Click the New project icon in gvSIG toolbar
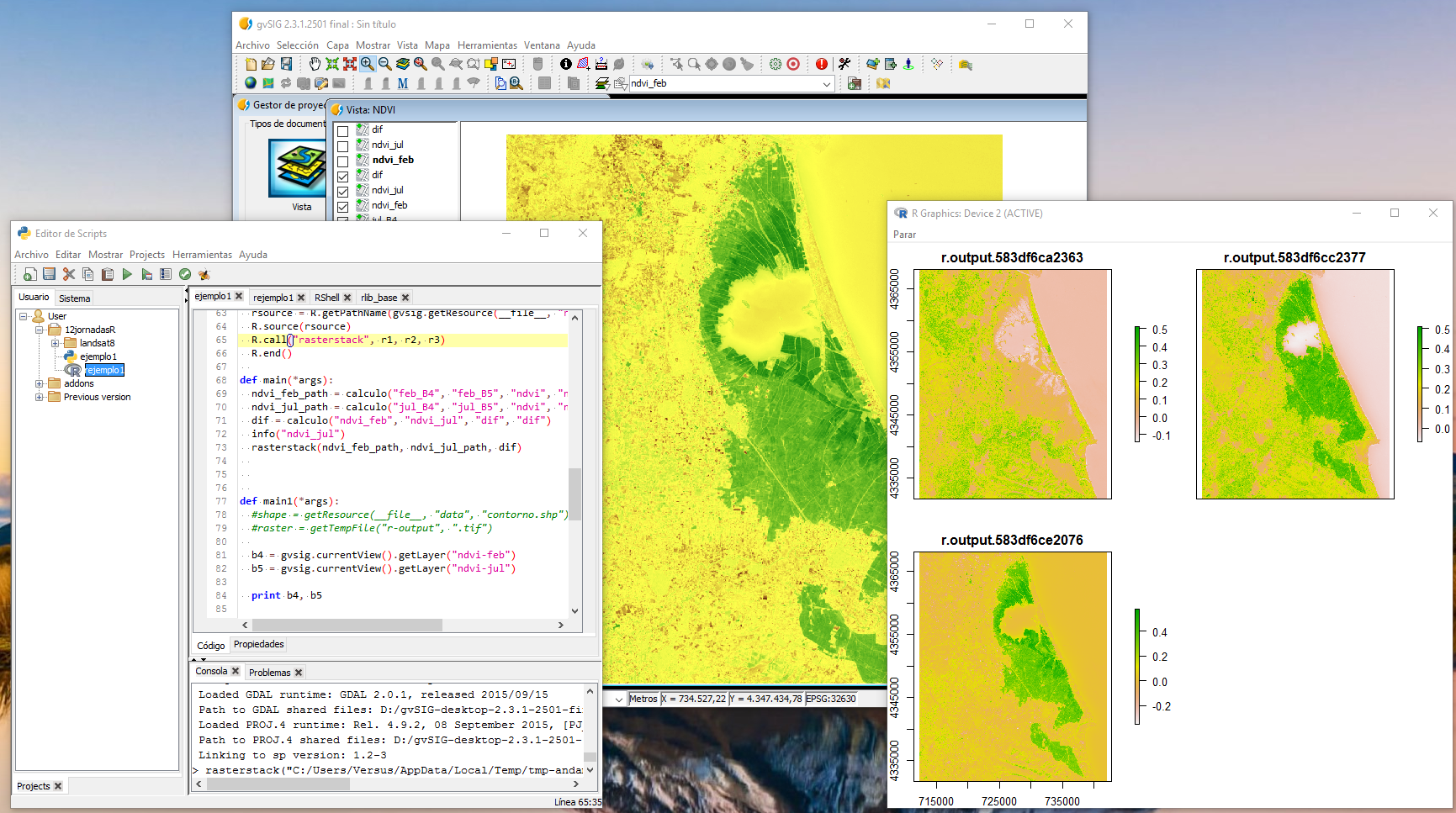The height and width of the screenshot is (813, 1456). click(251, 64)
